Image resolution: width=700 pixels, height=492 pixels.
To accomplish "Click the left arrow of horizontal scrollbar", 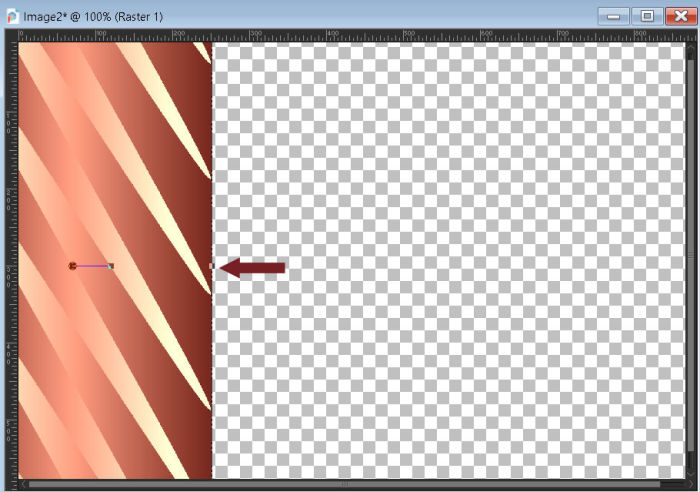I will click(23, 484).
